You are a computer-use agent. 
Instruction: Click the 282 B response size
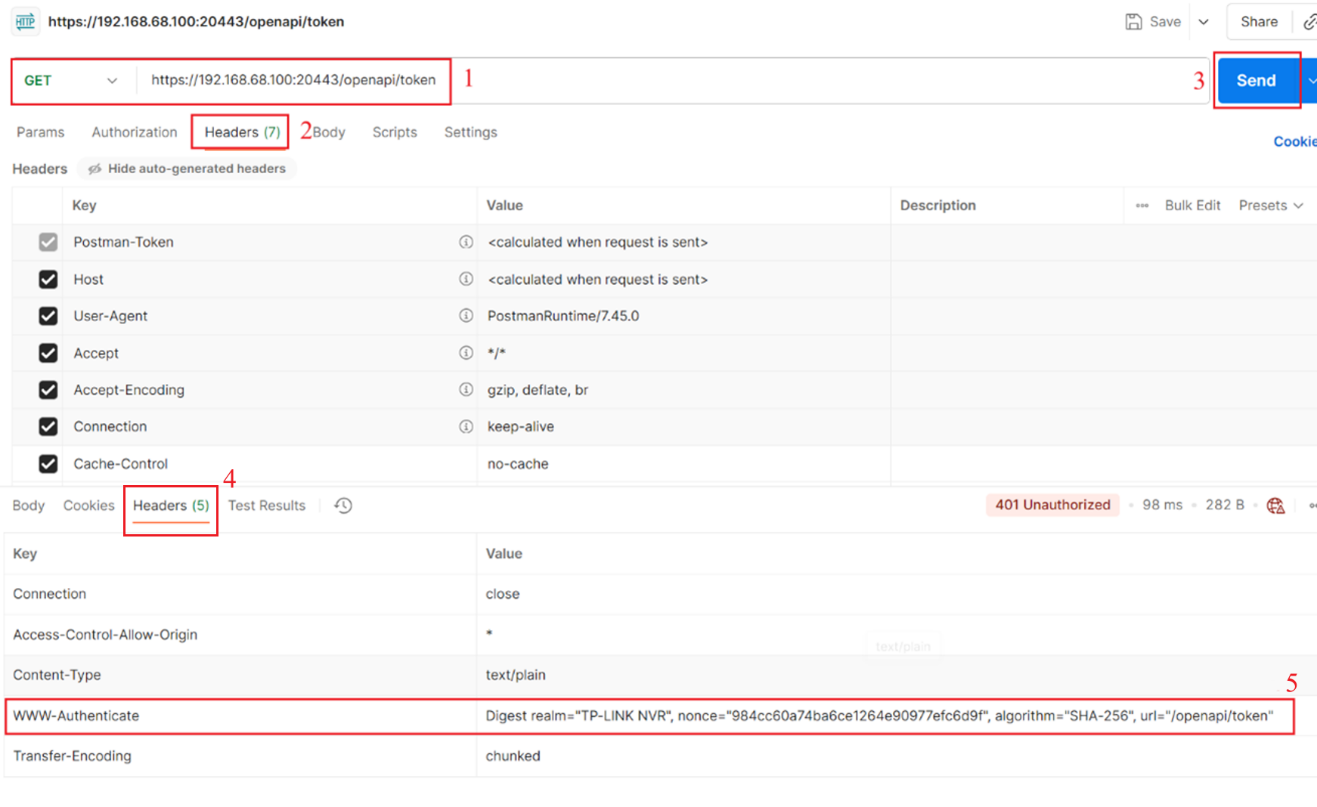[x=1225, y=505]
